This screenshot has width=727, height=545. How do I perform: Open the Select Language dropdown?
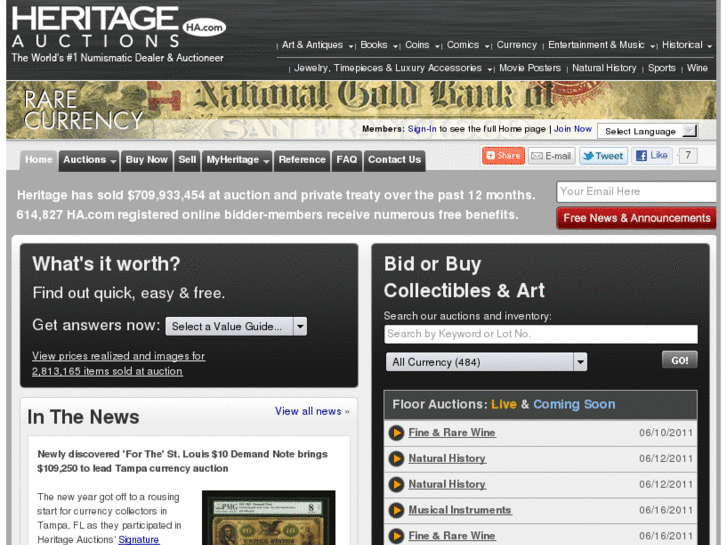pos(647,131)
